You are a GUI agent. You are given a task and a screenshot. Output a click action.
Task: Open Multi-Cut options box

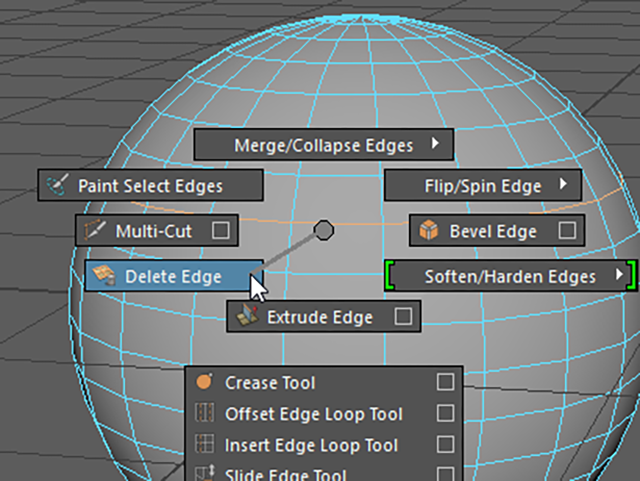tap(221, 230)
